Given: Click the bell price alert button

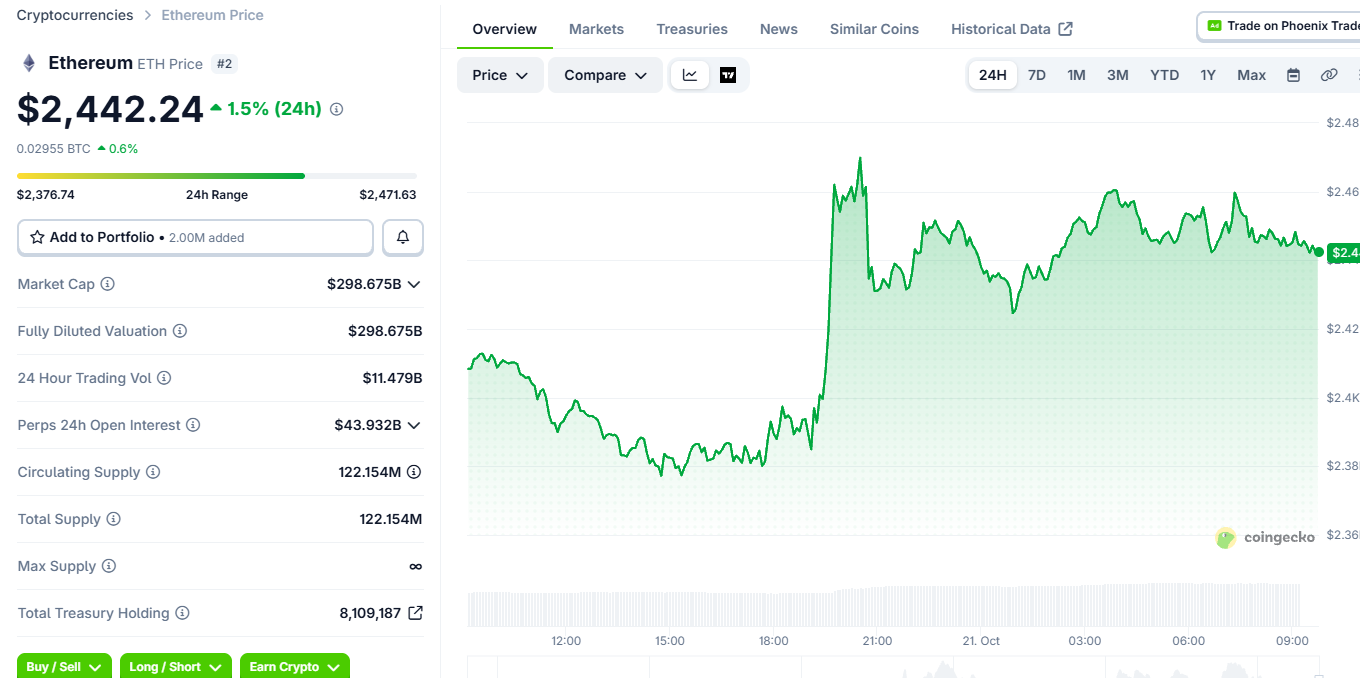Looking at the screenshot, I should click(x=403, y=237).
